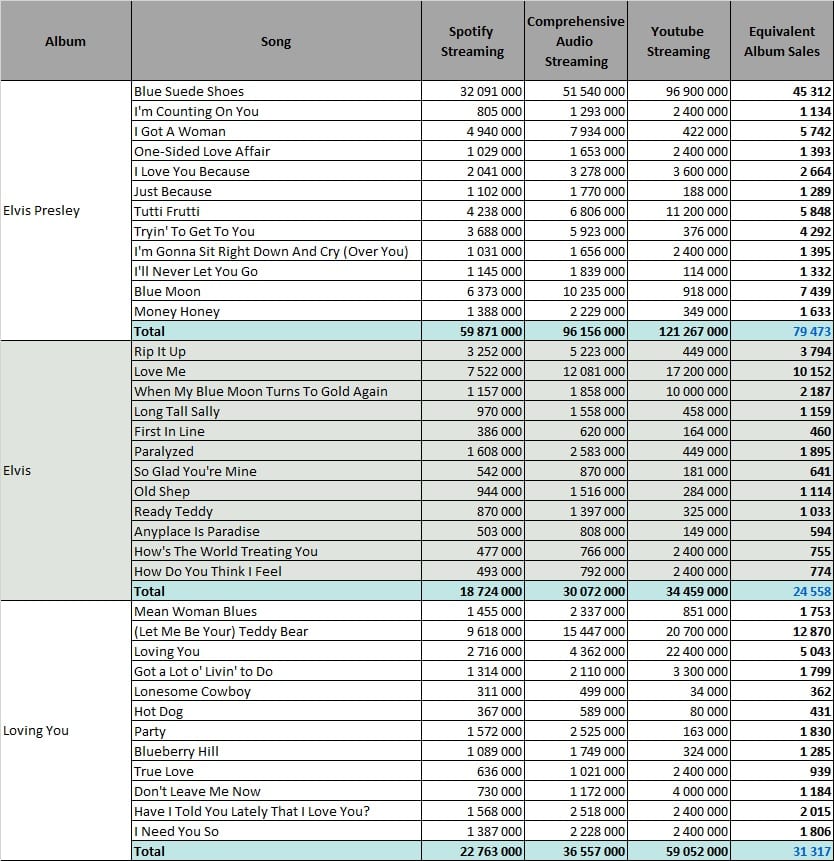
Task: Select So Glad You're Mine cell
Action: (276, 471)
